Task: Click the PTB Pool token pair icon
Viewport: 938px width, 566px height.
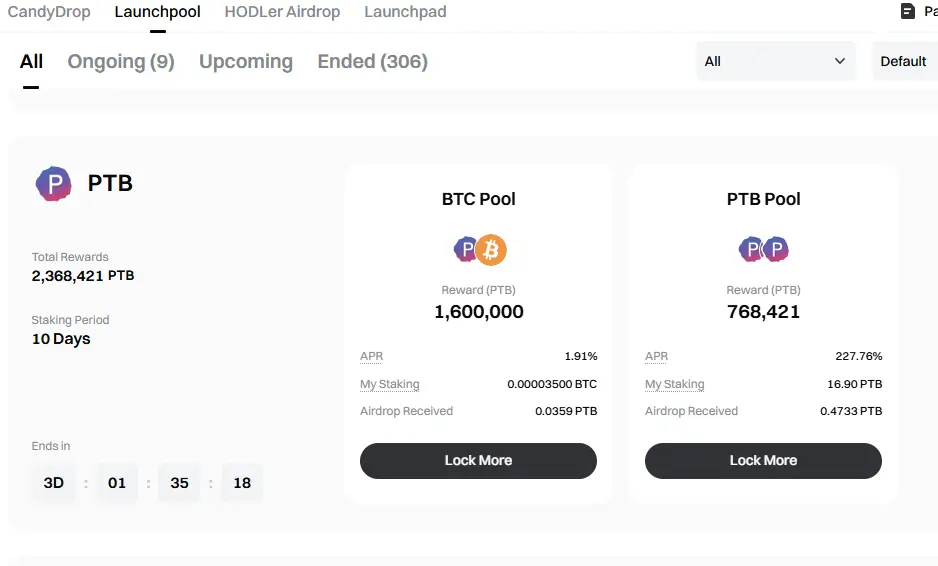Action: pos(764,249)
